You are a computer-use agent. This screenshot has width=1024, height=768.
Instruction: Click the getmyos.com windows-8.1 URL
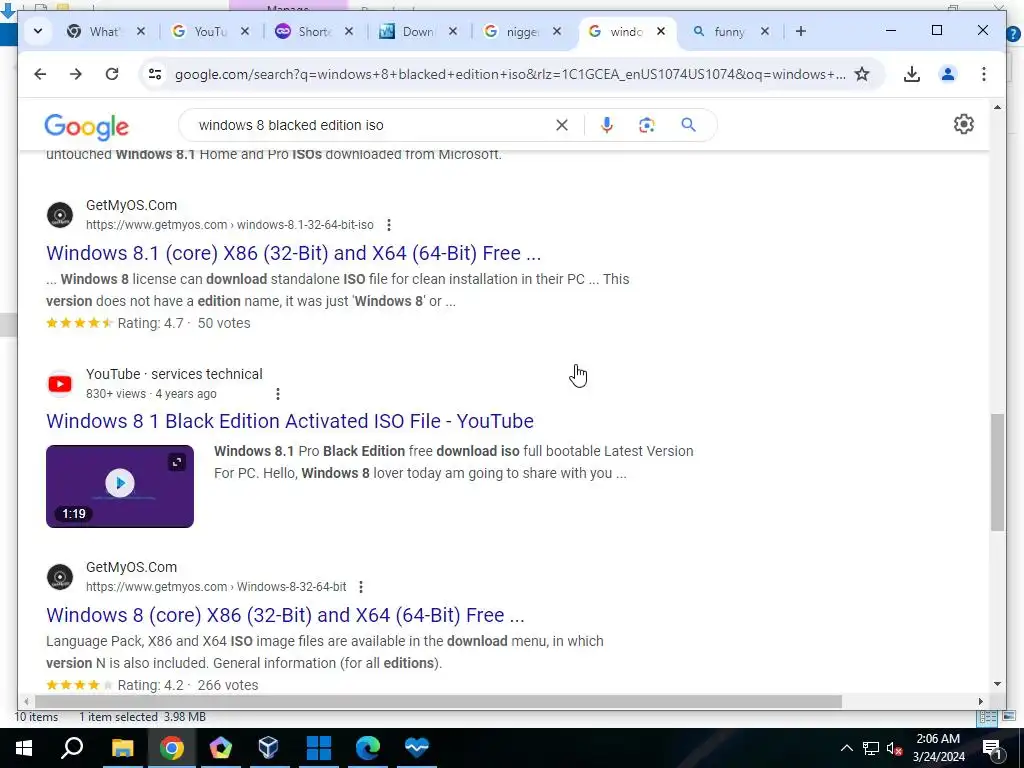tap(230, 225)
